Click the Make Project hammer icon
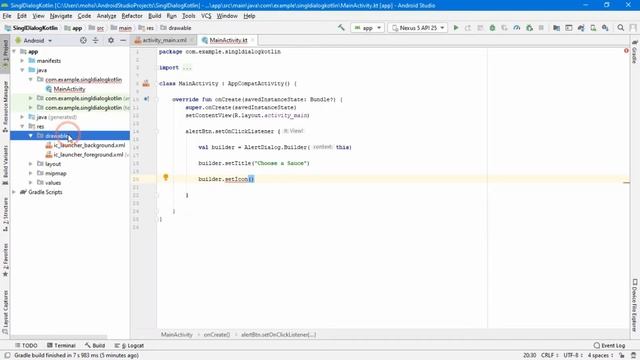This screenshot has width=640, height=360. tap(341, 28)
